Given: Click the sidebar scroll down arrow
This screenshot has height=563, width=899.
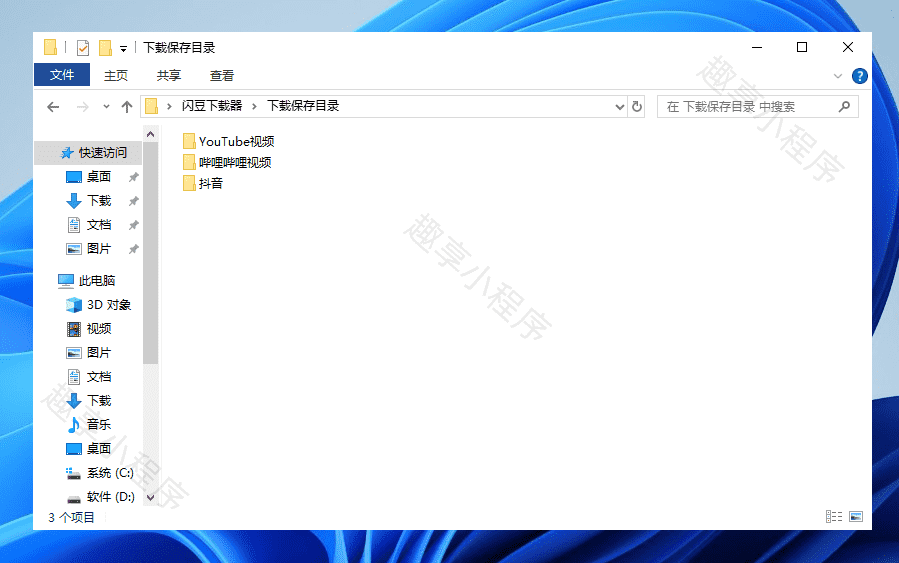Looking at the screenshot, I should point(150,497).
